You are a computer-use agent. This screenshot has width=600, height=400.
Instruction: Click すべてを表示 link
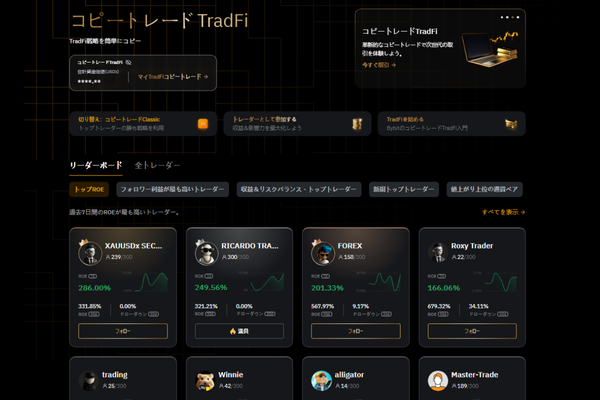point(502,212)
